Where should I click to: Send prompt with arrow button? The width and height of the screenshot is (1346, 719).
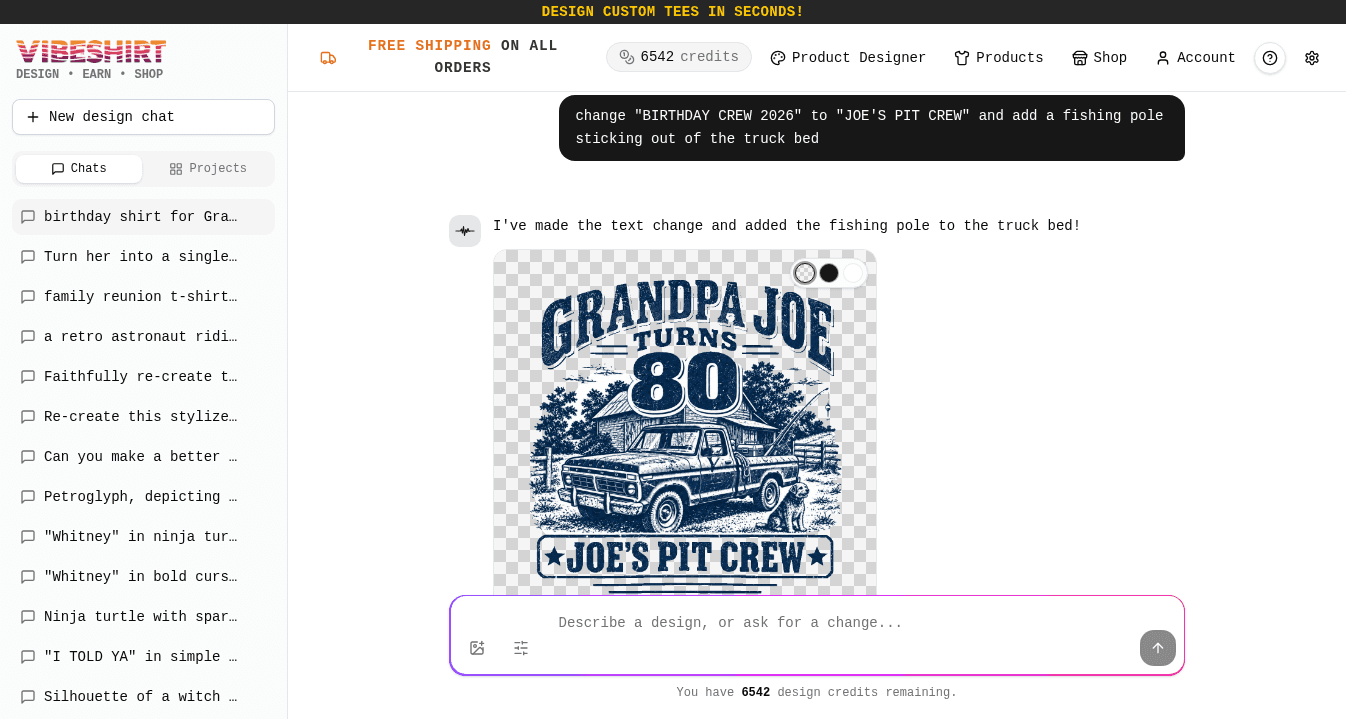point(1158,648)
